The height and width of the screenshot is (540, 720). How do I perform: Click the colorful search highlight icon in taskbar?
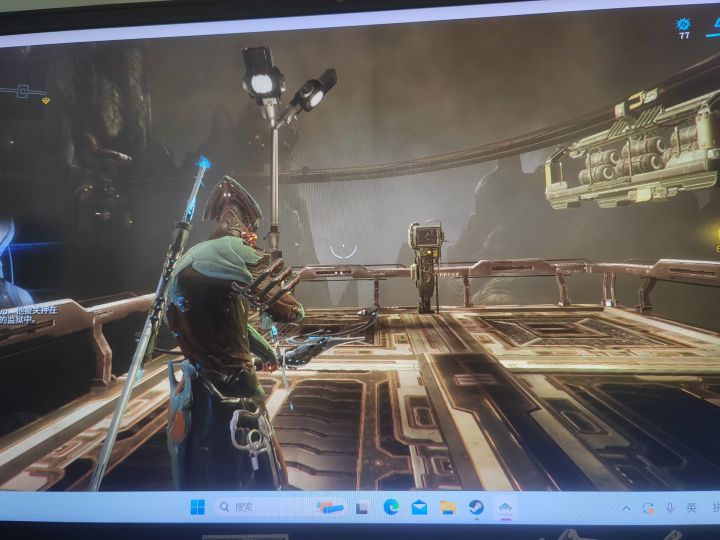click(x=330, y=507)
